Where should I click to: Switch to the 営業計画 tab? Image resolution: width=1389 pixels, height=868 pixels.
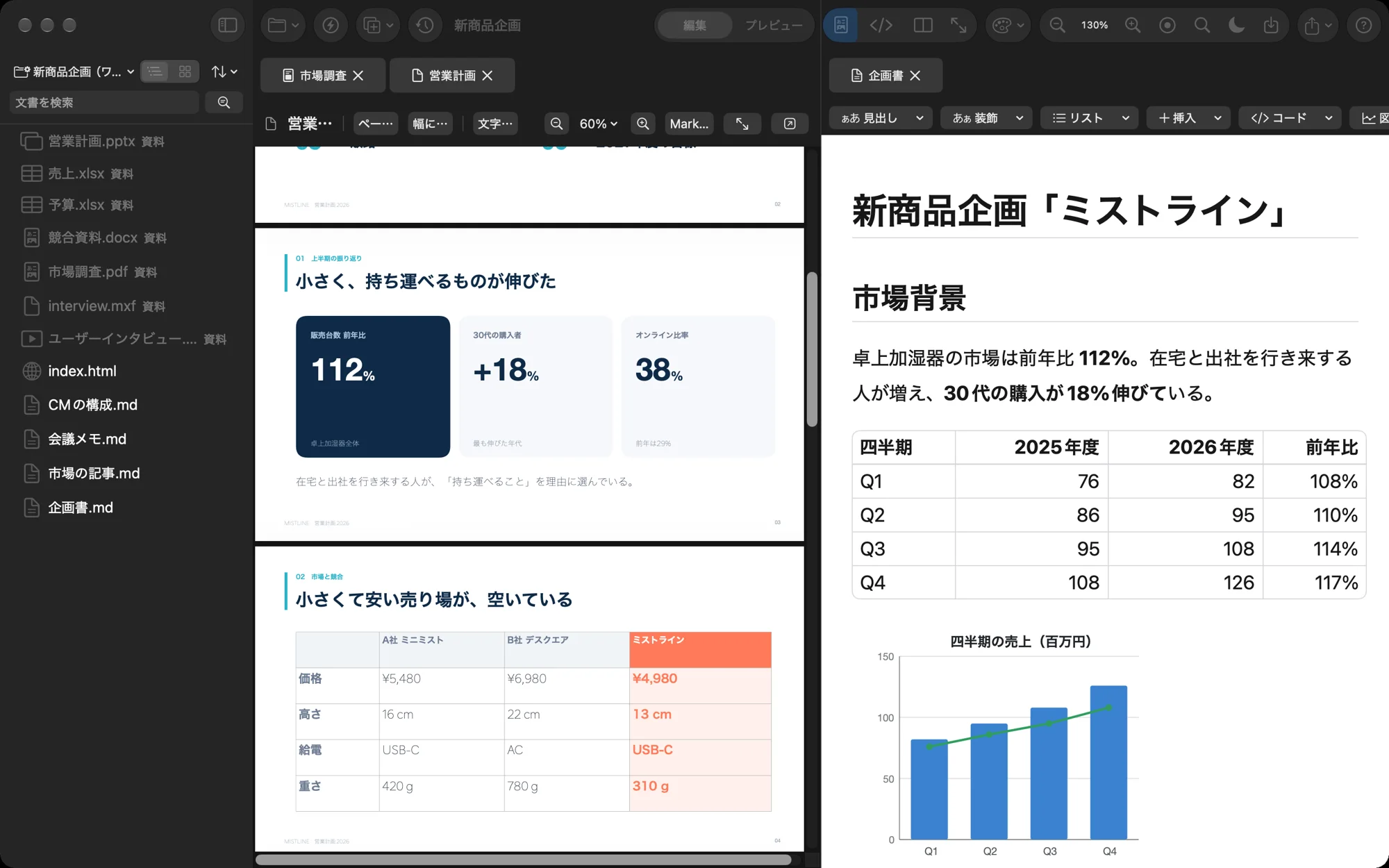[x=452, y=75]
